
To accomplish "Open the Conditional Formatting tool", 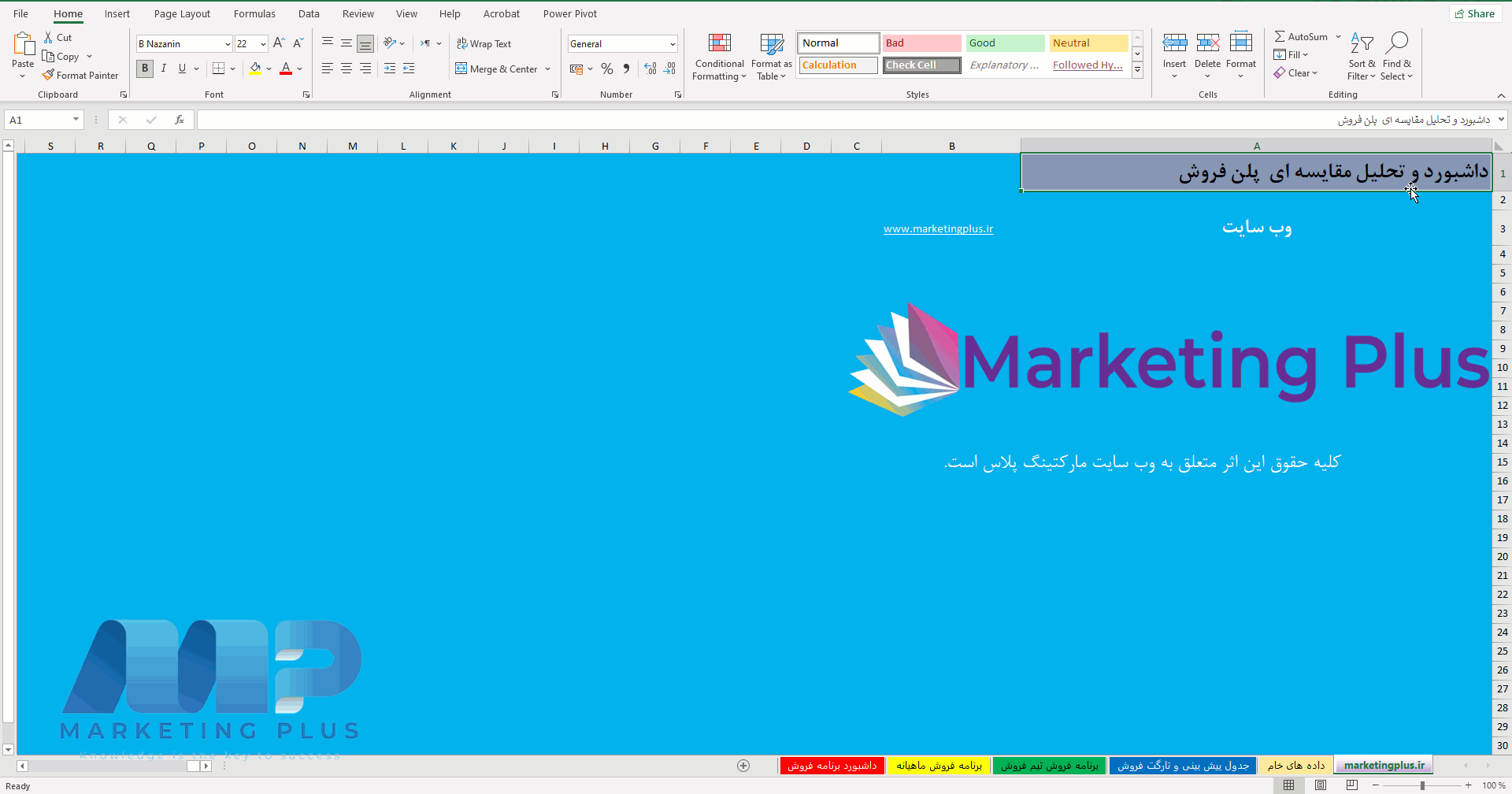I will pos(718,56).
